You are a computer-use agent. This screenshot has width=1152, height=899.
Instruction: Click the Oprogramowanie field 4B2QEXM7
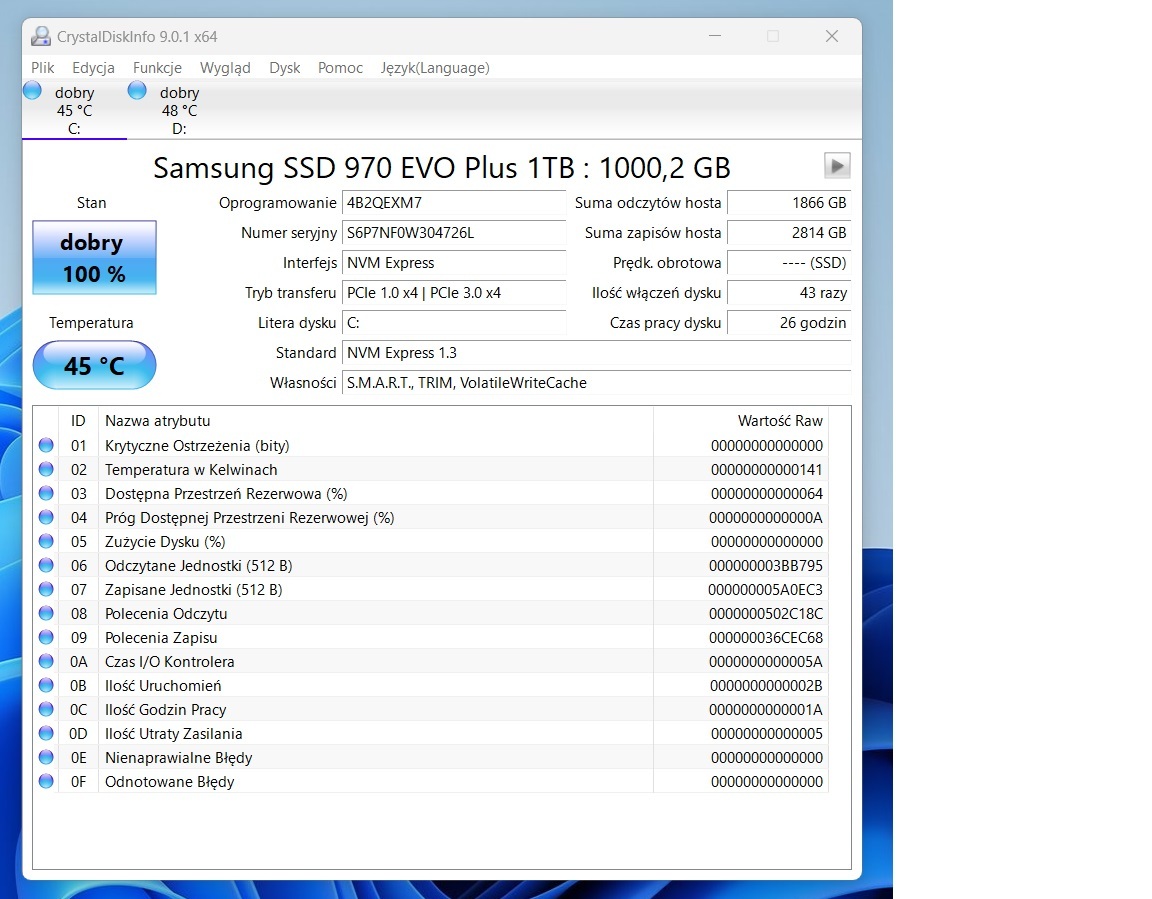click(x=453, y=203)
